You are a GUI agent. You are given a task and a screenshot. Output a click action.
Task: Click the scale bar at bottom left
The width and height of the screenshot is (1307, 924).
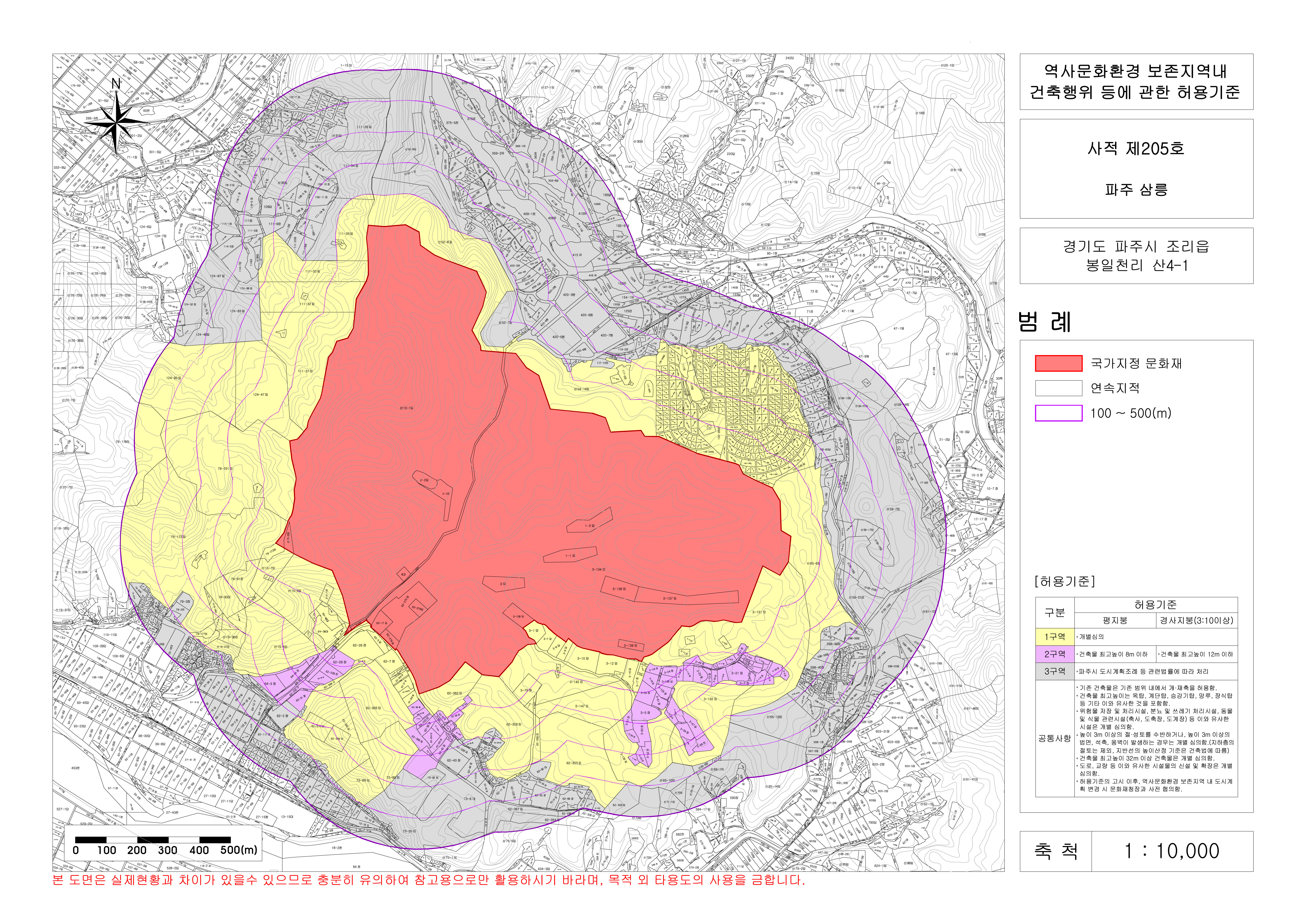(x=152, y=840)
